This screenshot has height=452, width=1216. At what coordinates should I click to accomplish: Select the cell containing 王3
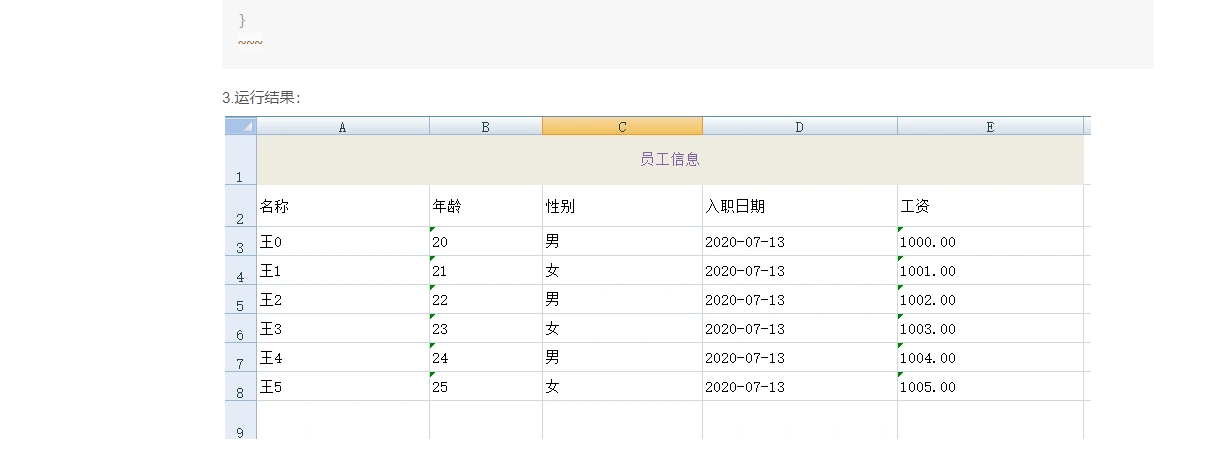pos(343,329)
